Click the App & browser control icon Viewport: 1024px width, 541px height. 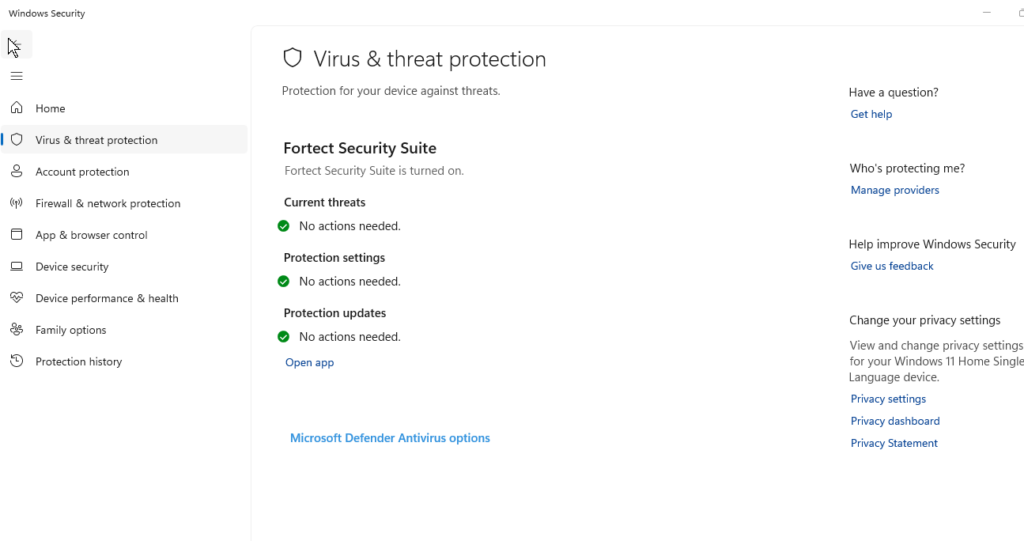tap(16, 235)
